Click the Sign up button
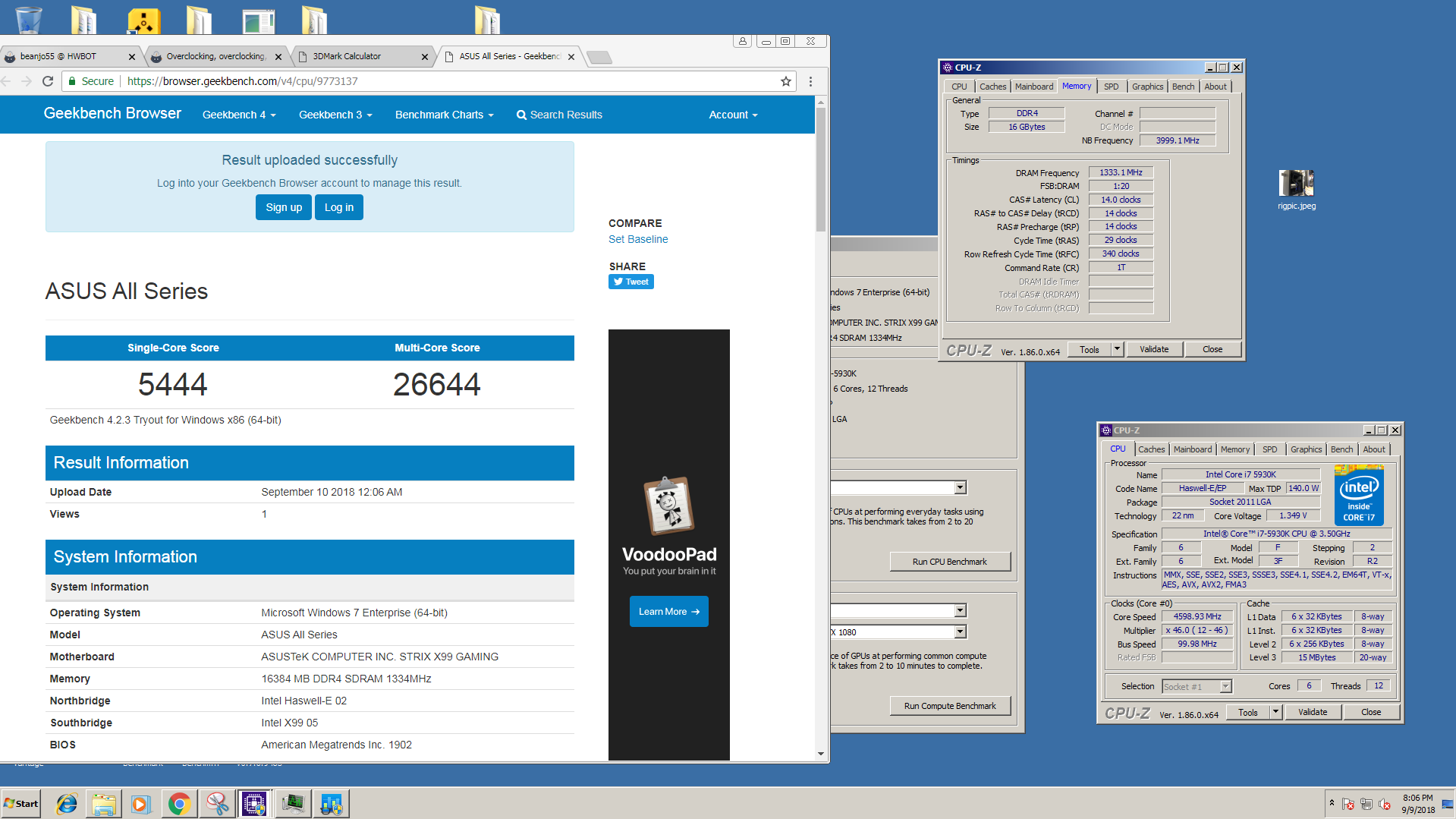The height and width of the screenshot is (819, 1456). [284, 207]
